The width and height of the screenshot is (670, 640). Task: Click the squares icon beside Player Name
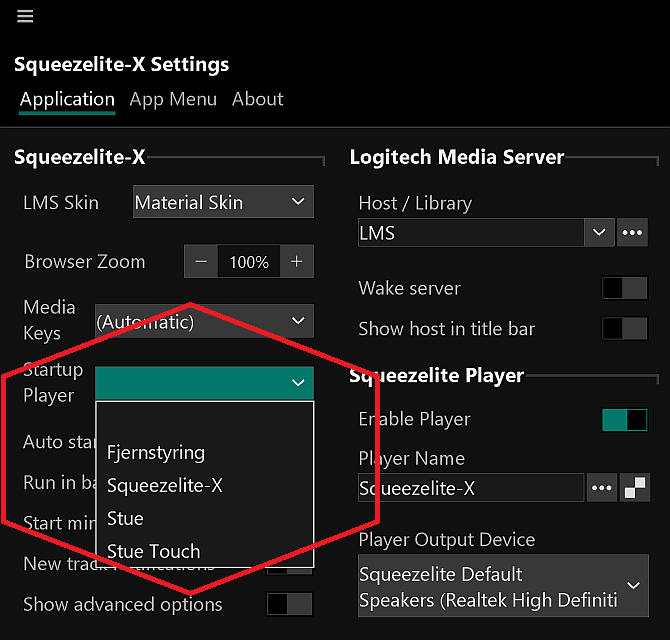coord(635,487)
